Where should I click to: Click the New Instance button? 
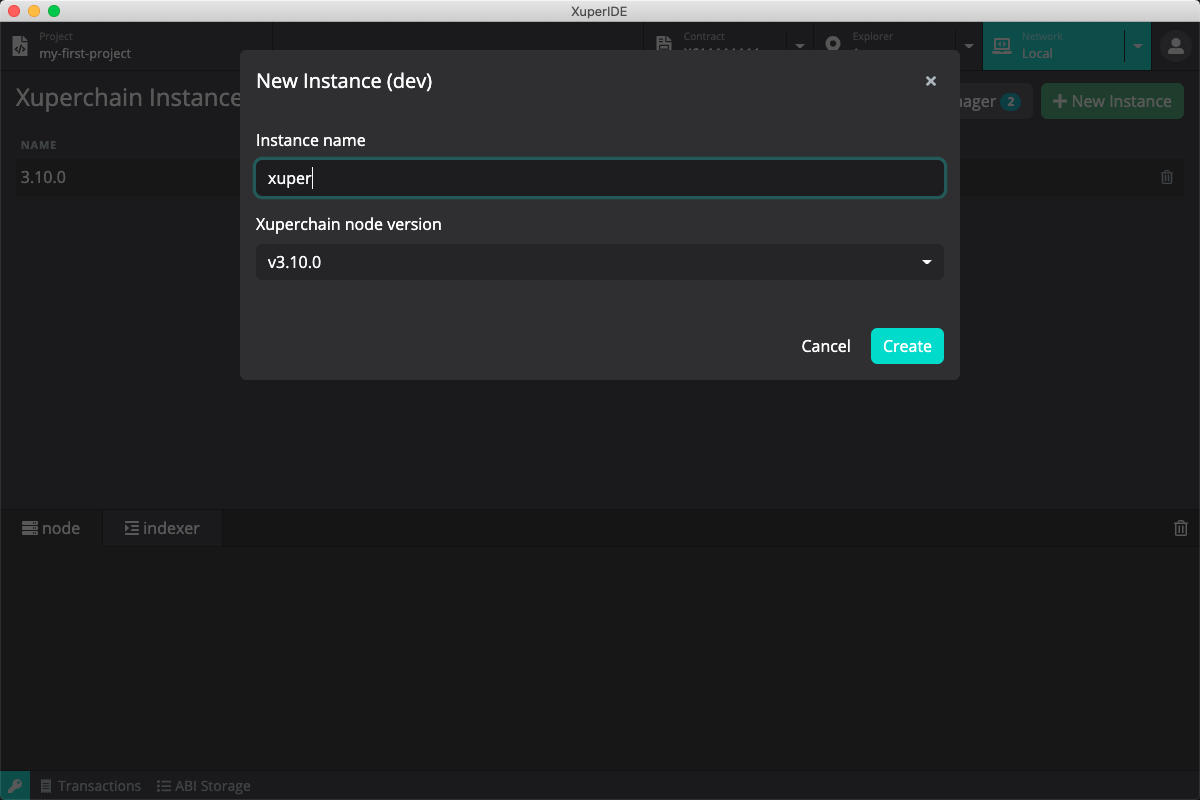(1112, 101)
